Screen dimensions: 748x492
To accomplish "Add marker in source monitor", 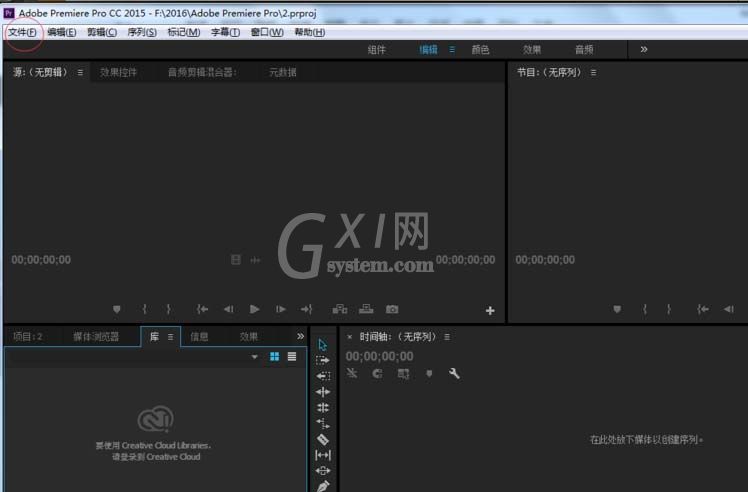I will pos(116,309).
